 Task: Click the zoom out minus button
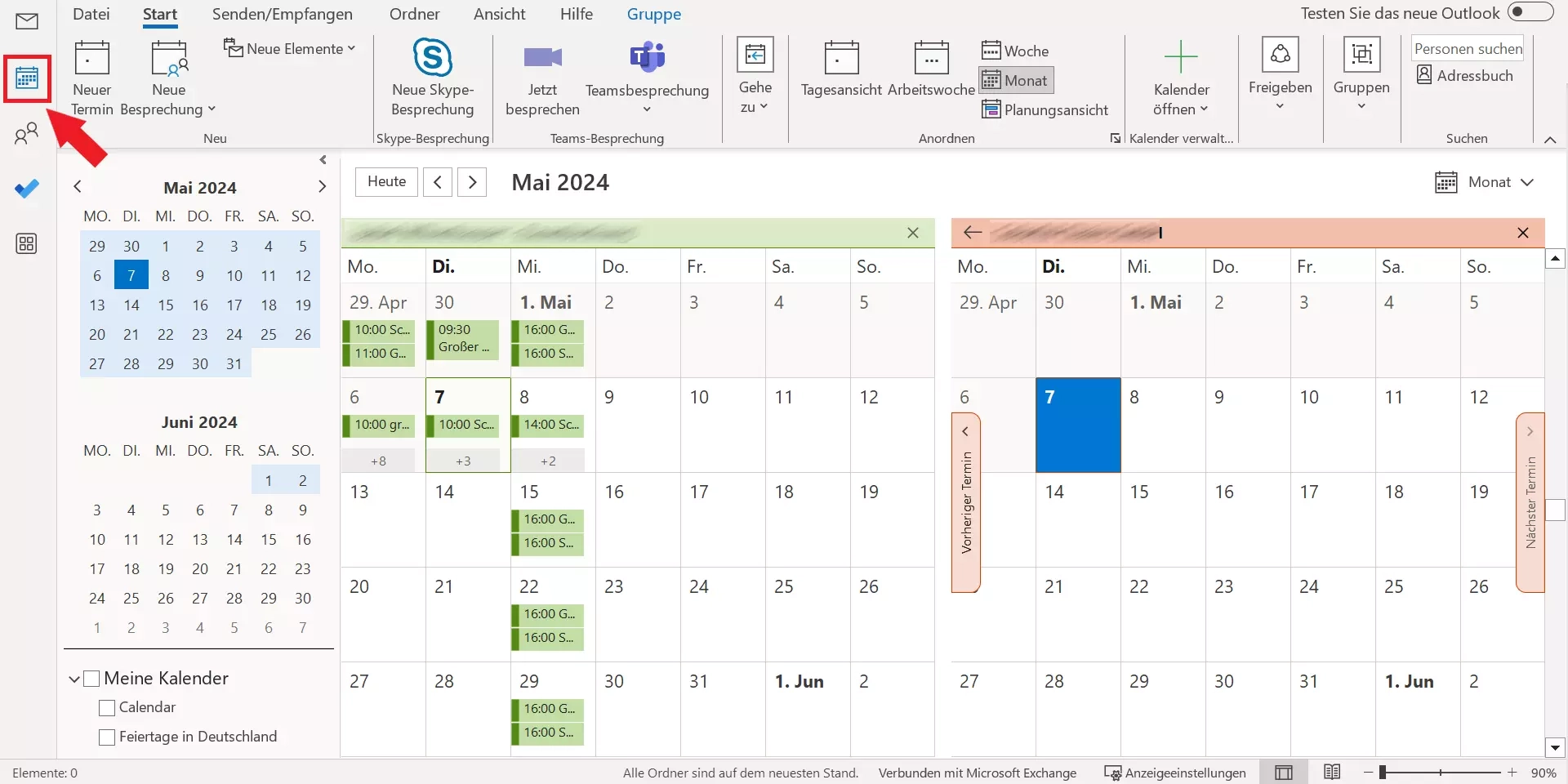pos(1368,773)
